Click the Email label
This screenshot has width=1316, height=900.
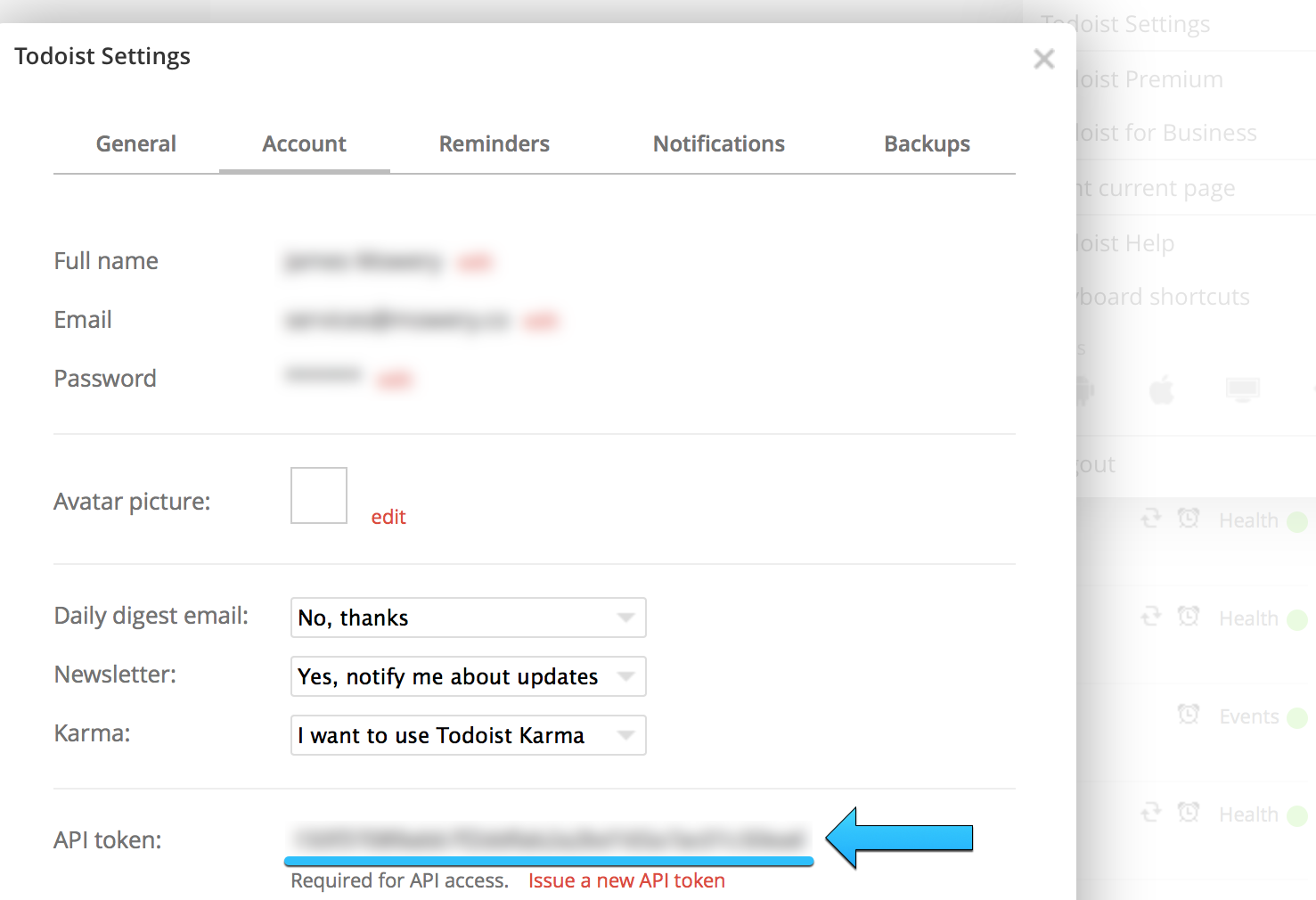click(x=83, y=320)
